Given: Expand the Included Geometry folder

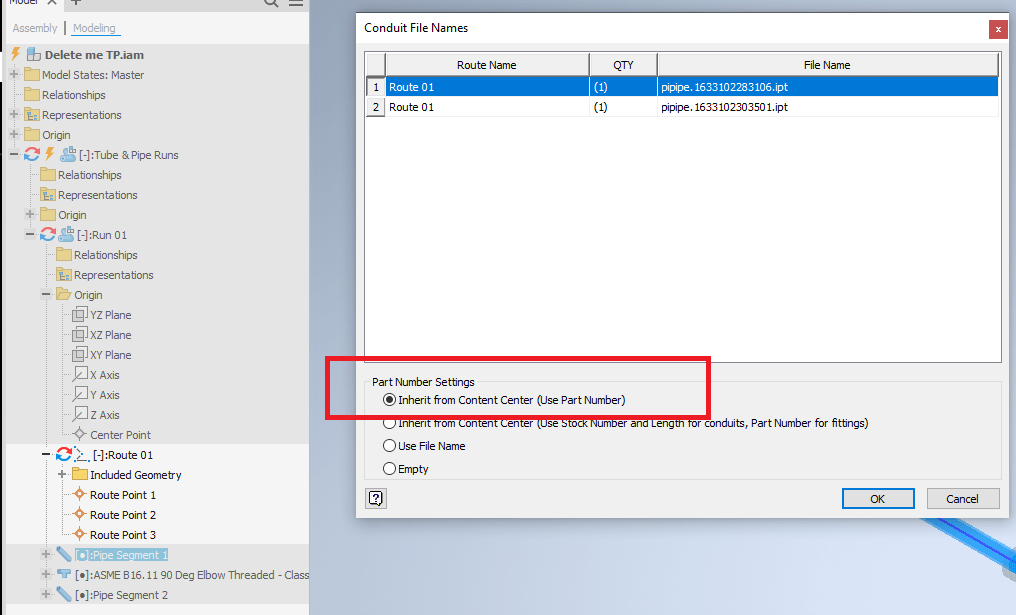Looking at the screenshot, I should tap(61, 474).
